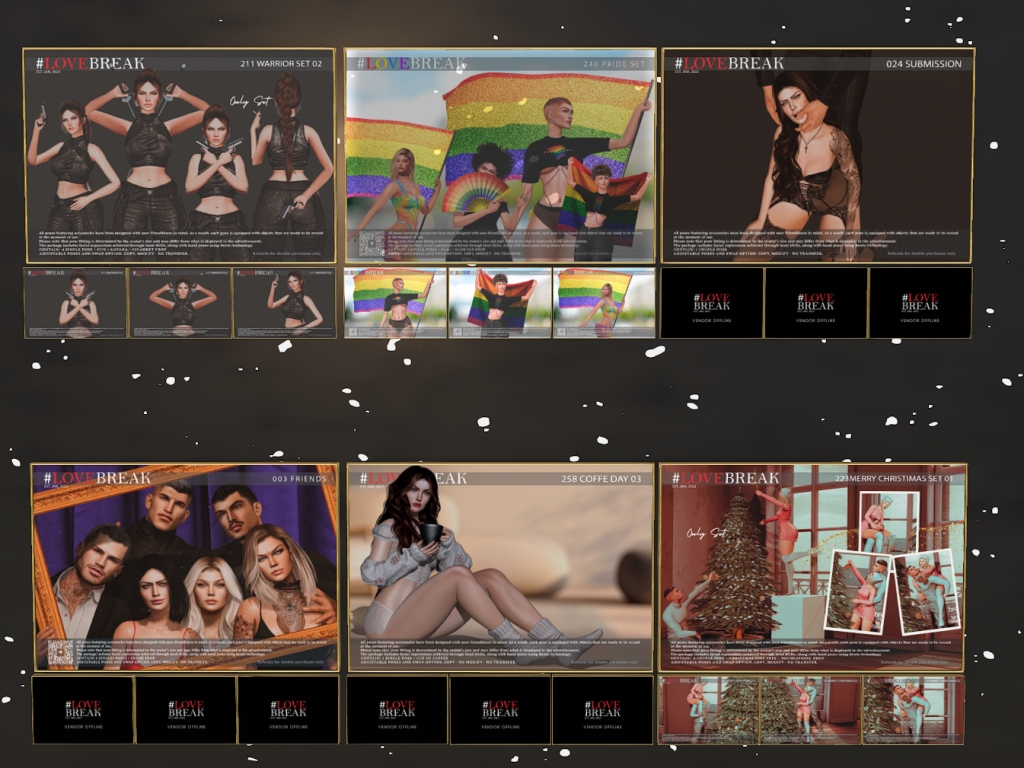Select the middle small thumbnail under Pride Set
The image size is (1024, 768).
pos(500,303)
